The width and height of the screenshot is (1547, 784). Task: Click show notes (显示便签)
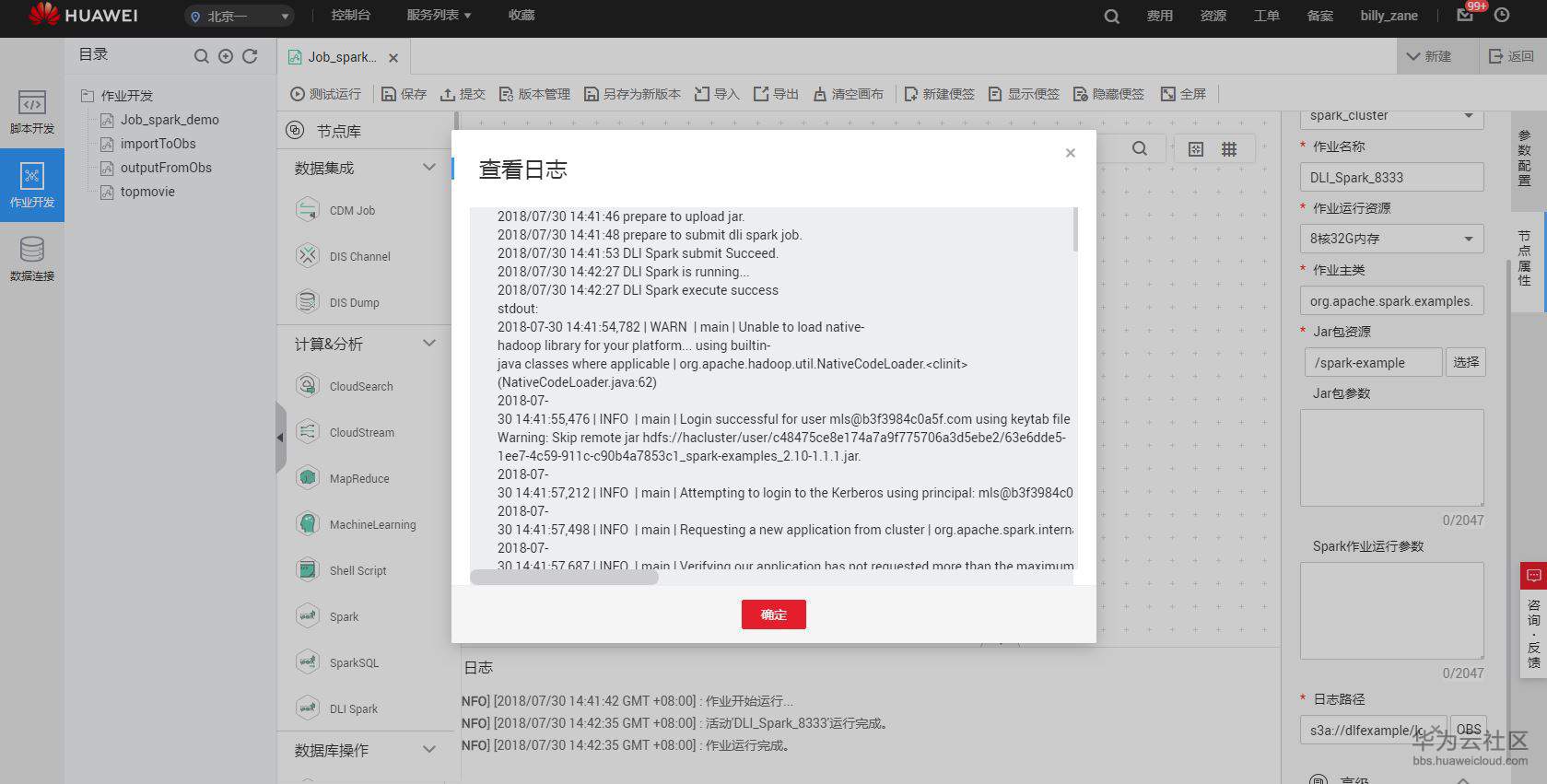click(x=1024, y=94)
